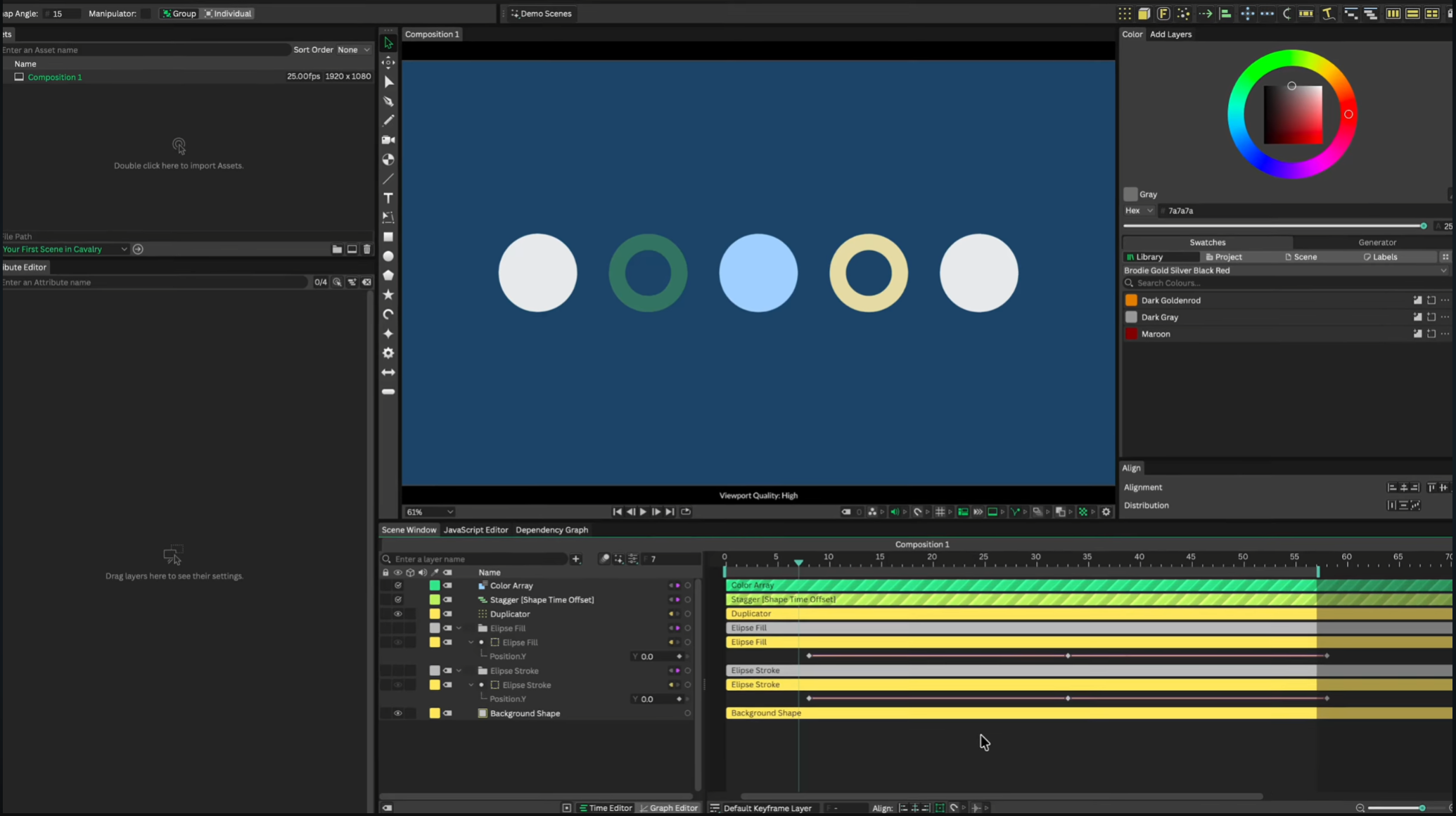1456x816 pixels.
Task: Click the add layer plus button
Action: [576, 559]
